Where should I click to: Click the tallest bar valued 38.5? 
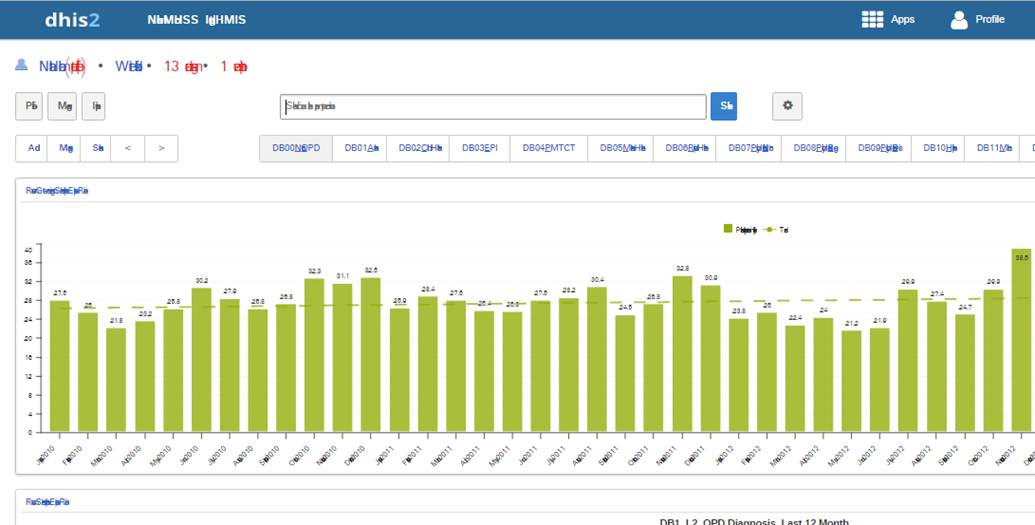1021,340
